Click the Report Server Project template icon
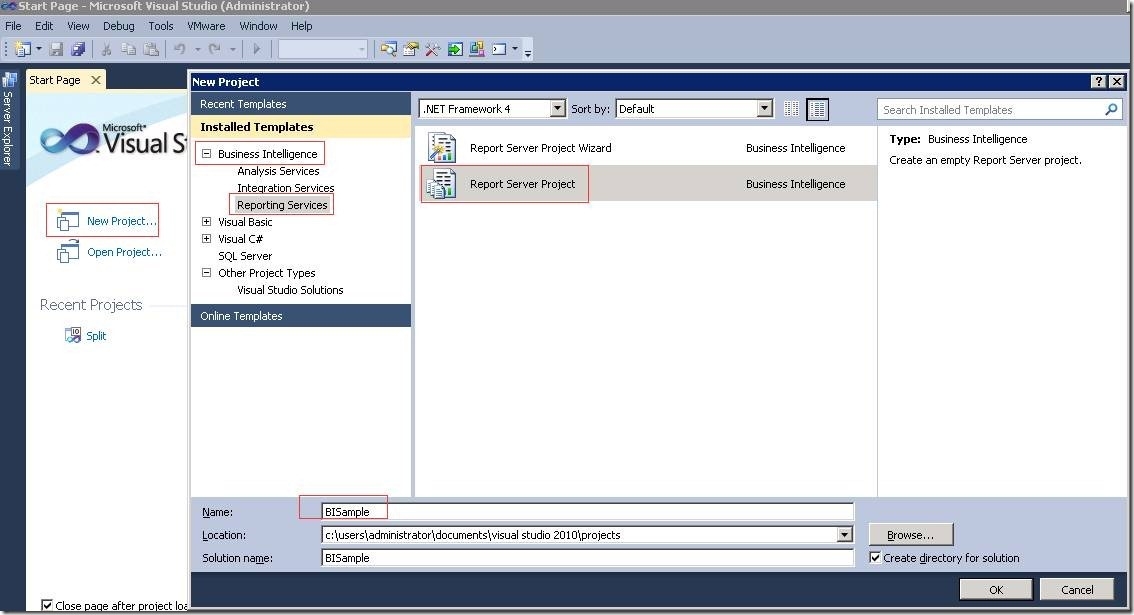The height and width of the screenshot is (615, 1134). [x=441, y=184]
